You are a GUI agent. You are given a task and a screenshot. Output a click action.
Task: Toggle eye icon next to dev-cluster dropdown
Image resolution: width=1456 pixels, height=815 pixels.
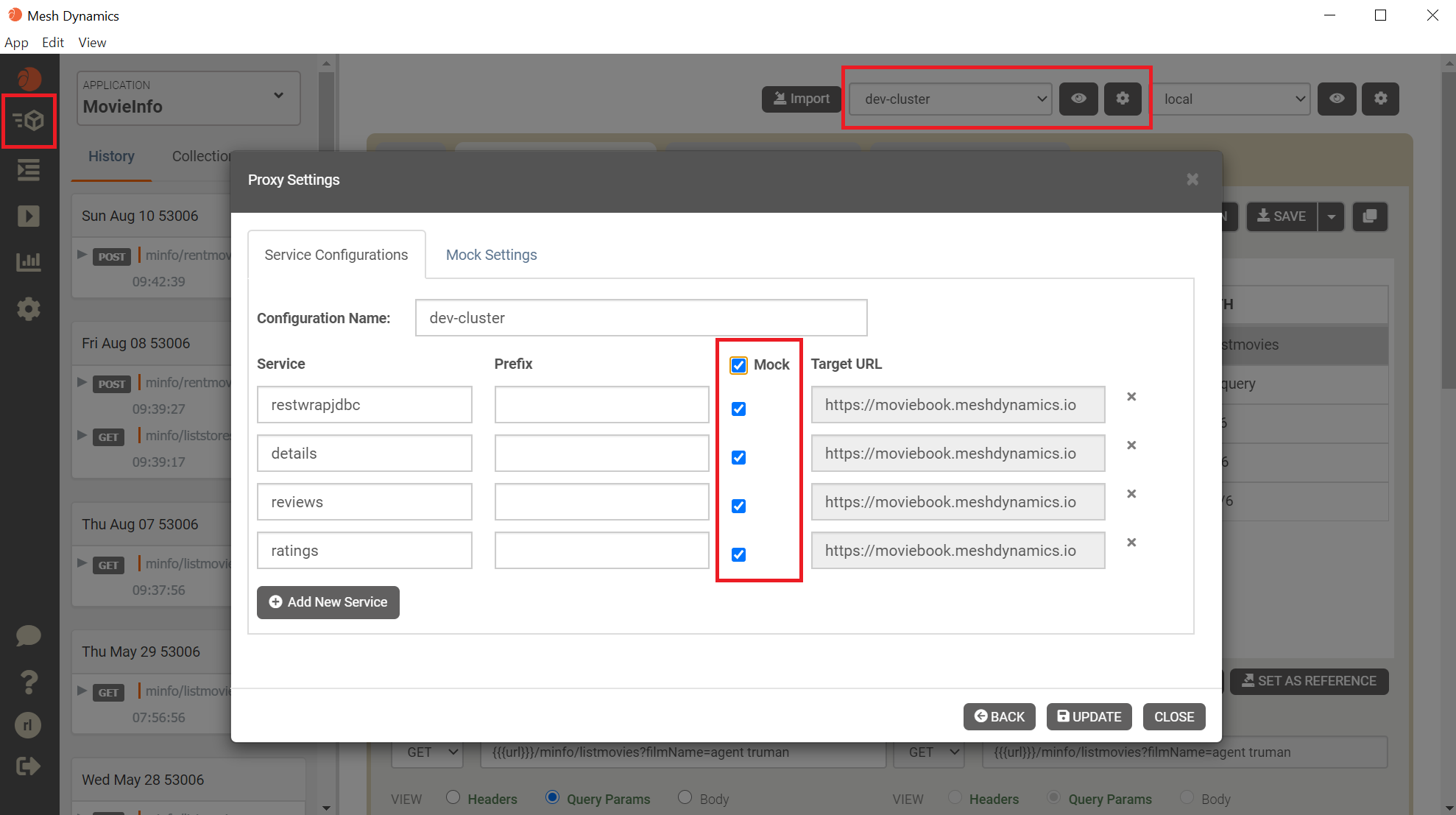(1078, 99)
